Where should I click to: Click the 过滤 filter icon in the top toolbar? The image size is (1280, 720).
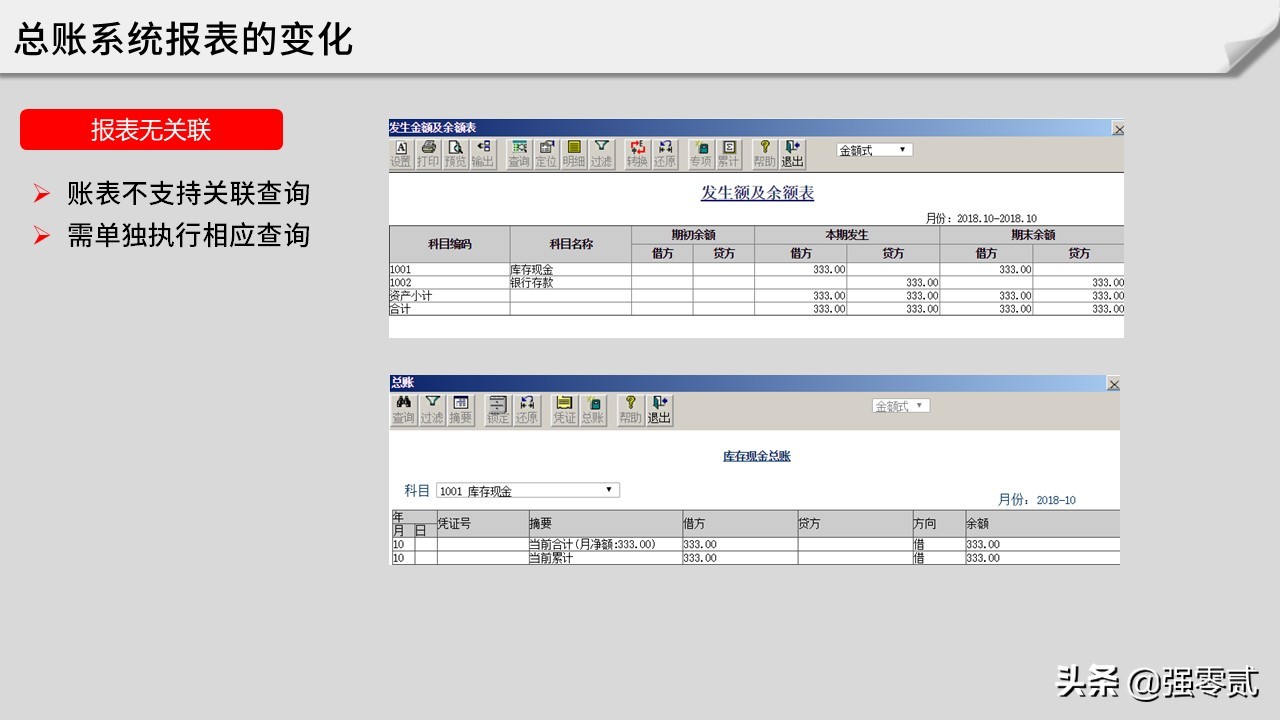(x=600, y=150)
